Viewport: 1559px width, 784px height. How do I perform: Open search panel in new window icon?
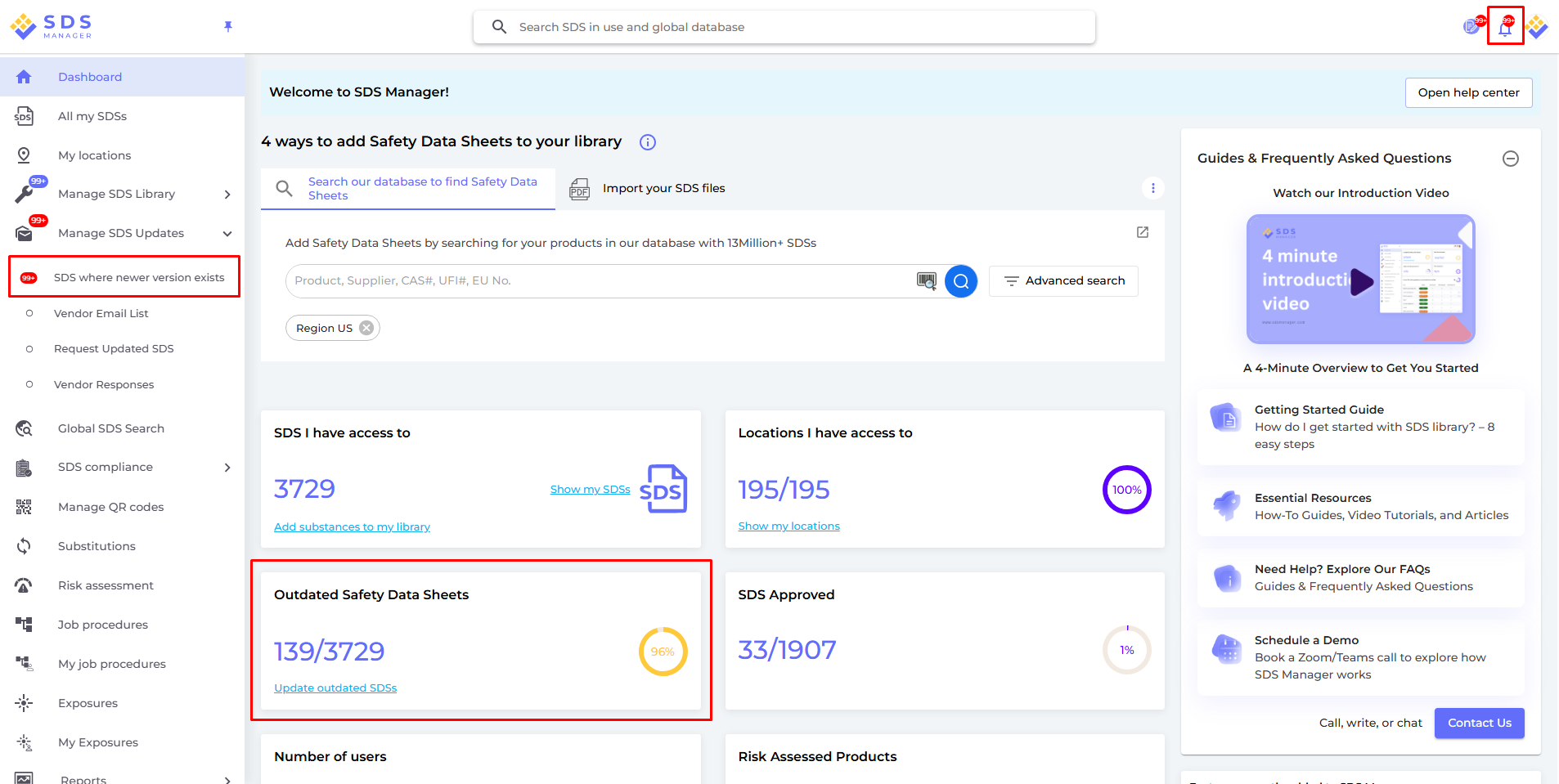tap(1143, 232)
